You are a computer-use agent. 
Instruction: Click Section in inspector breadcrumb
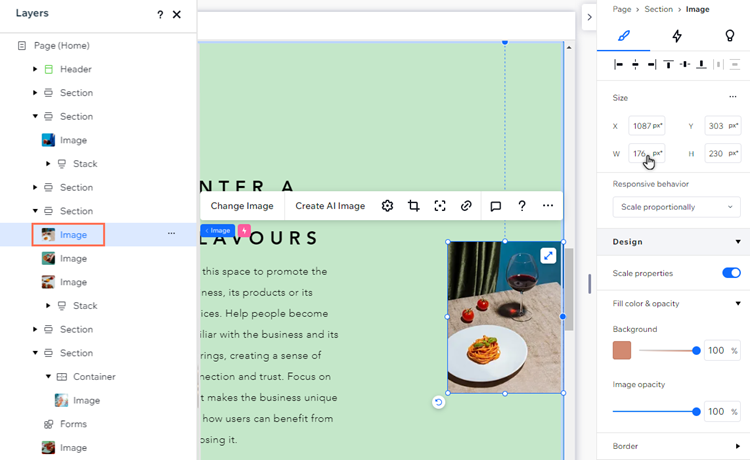pyautogui.click(x=658, y=9)
